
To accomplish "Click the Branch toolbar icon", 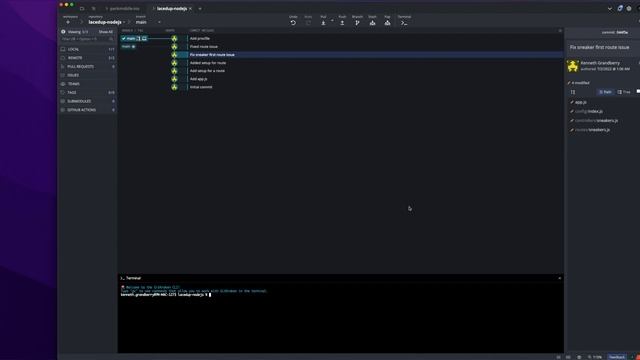I will click(x=357, y=23).
